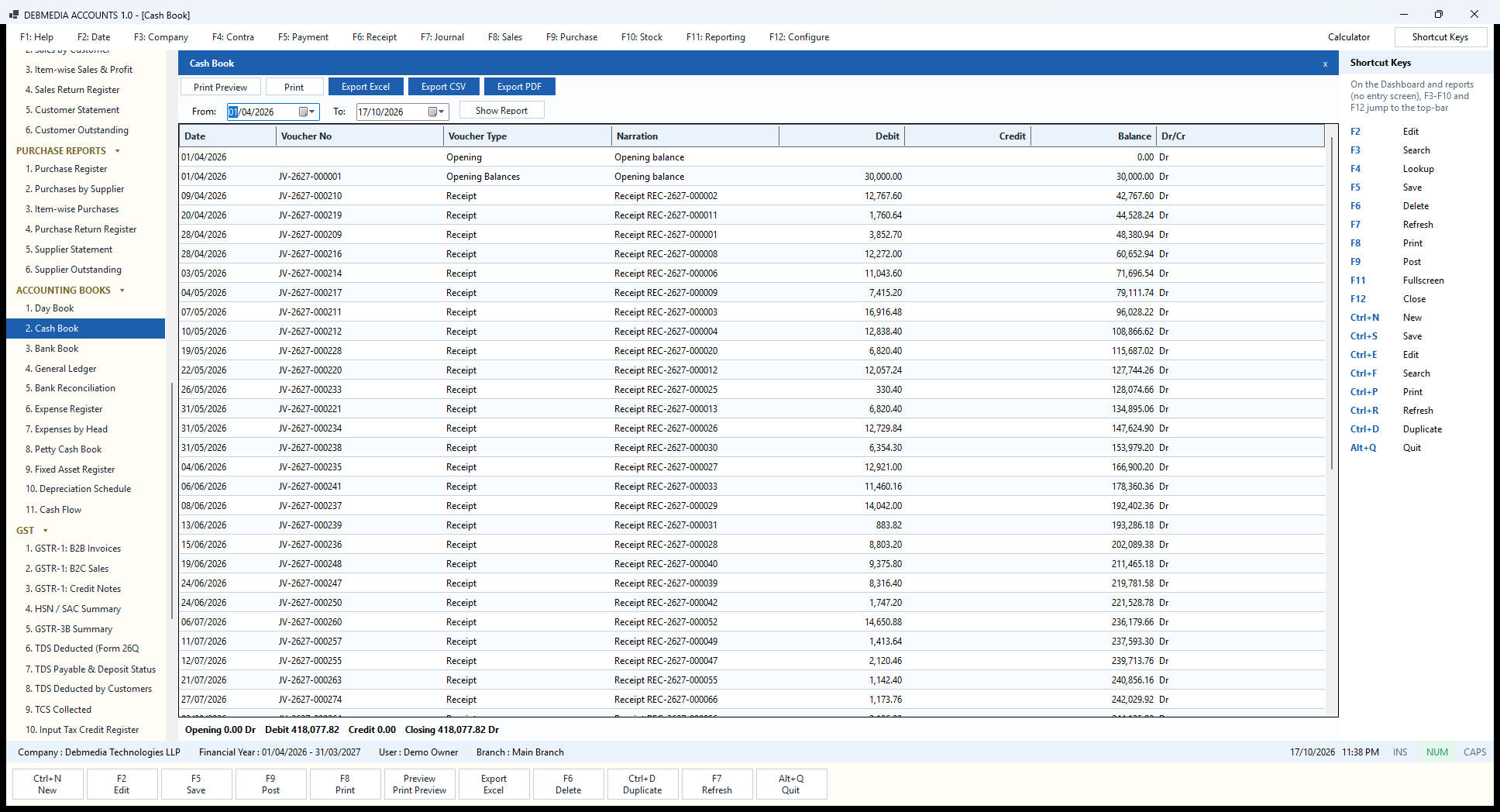Select narration Receipt REC-2627-000011
The width and height of the screenshot is (1500, 812).
point(666,215)
